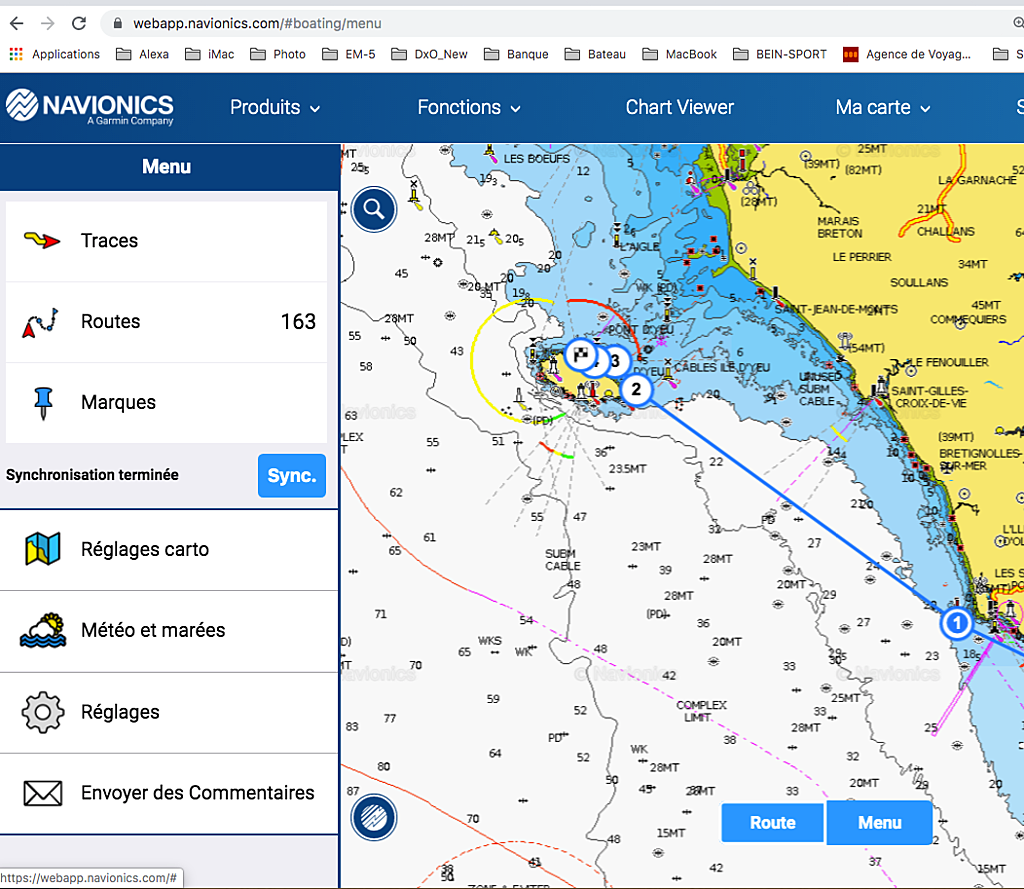Click the browser back arrow
1024x889 pixels.
pos(17,24)
